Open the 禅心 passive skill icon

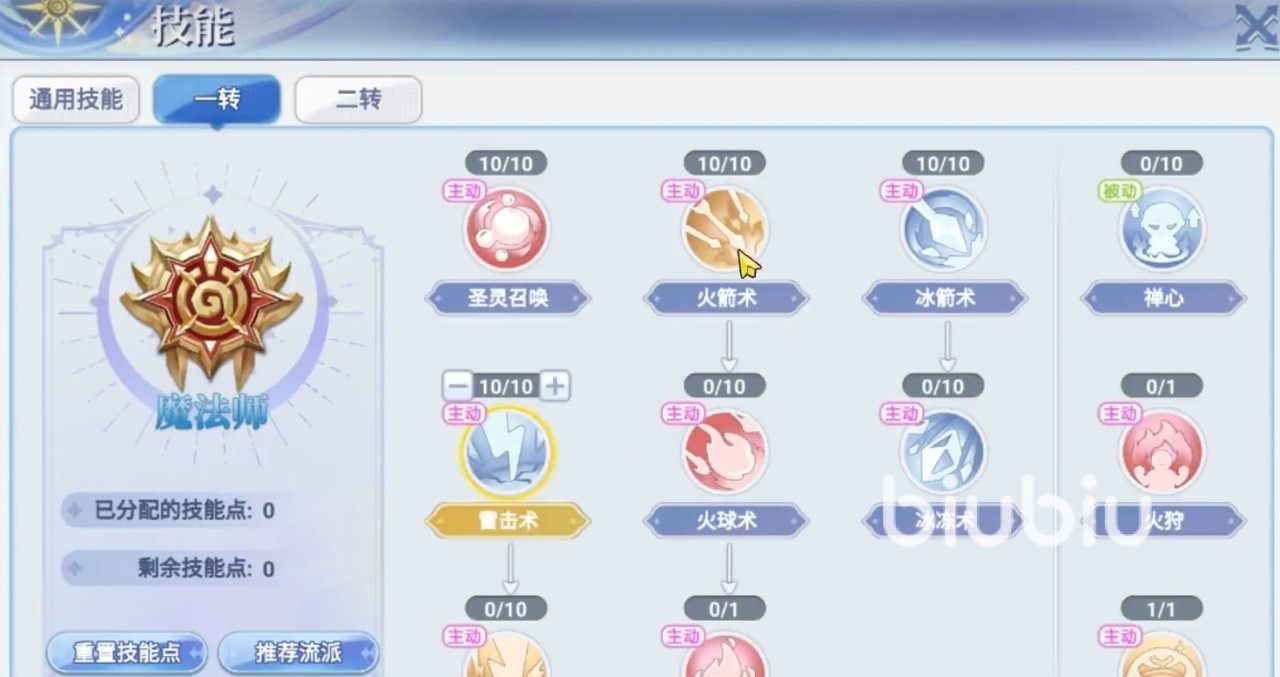click(1163, 229)
